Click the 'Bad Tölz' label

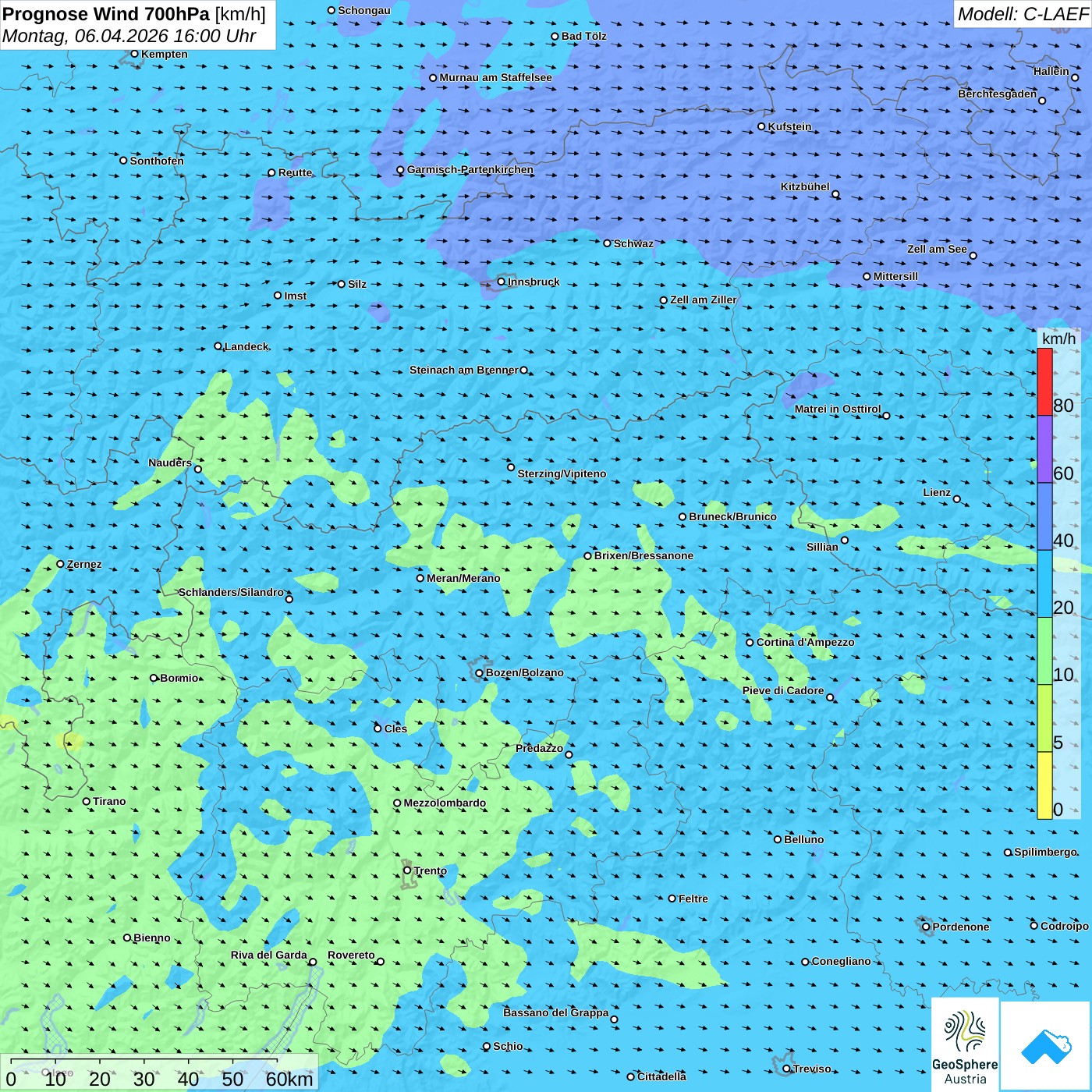point(584,36)
